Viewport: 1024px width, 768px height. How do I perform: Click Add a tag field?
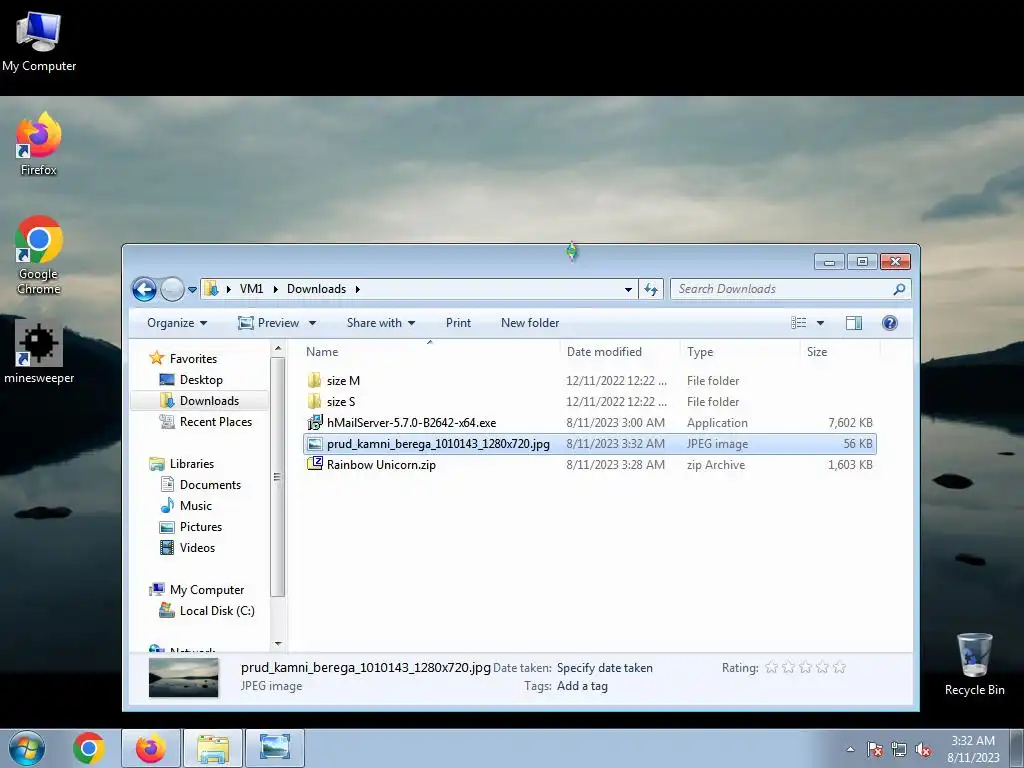(583, 686)
